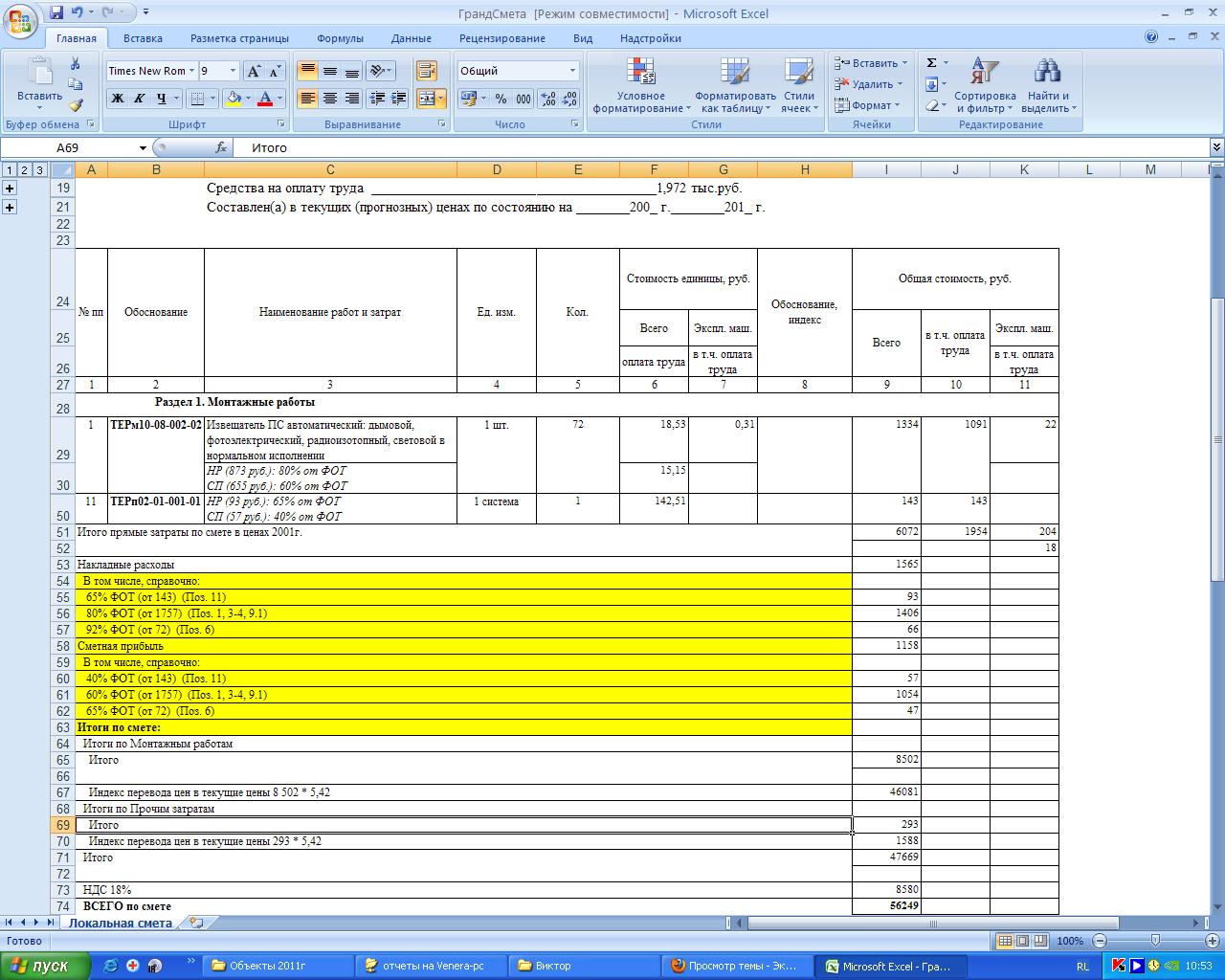Viewport: 1225px width, 980px height.
Task: Click the Вставить cells button
Action: [870, 63]
